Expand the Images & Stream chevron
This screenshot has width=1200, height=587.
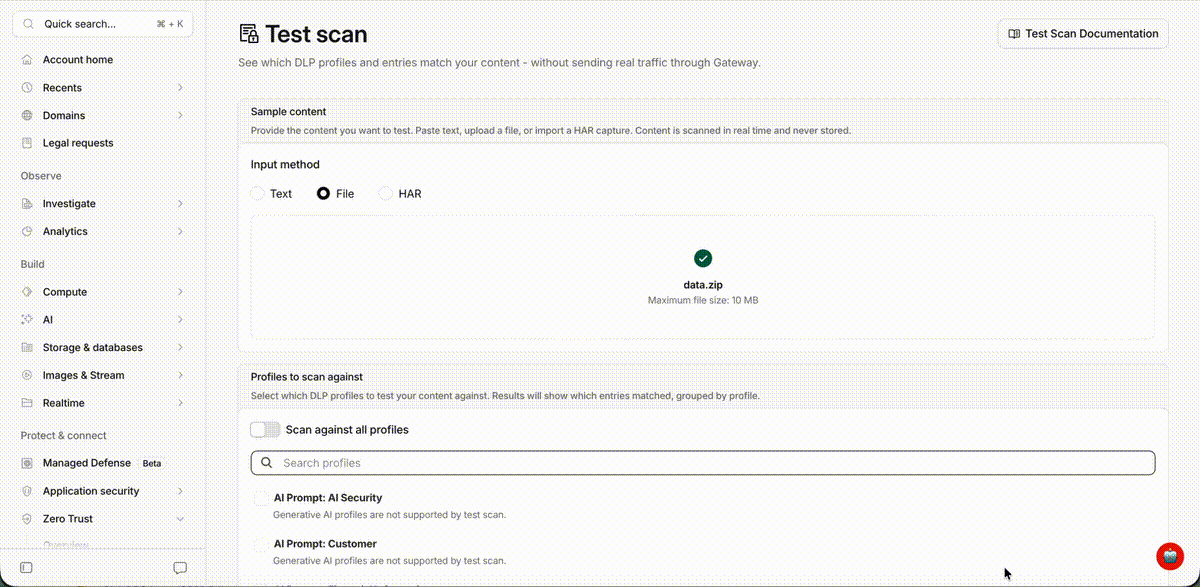coord(180,375)
